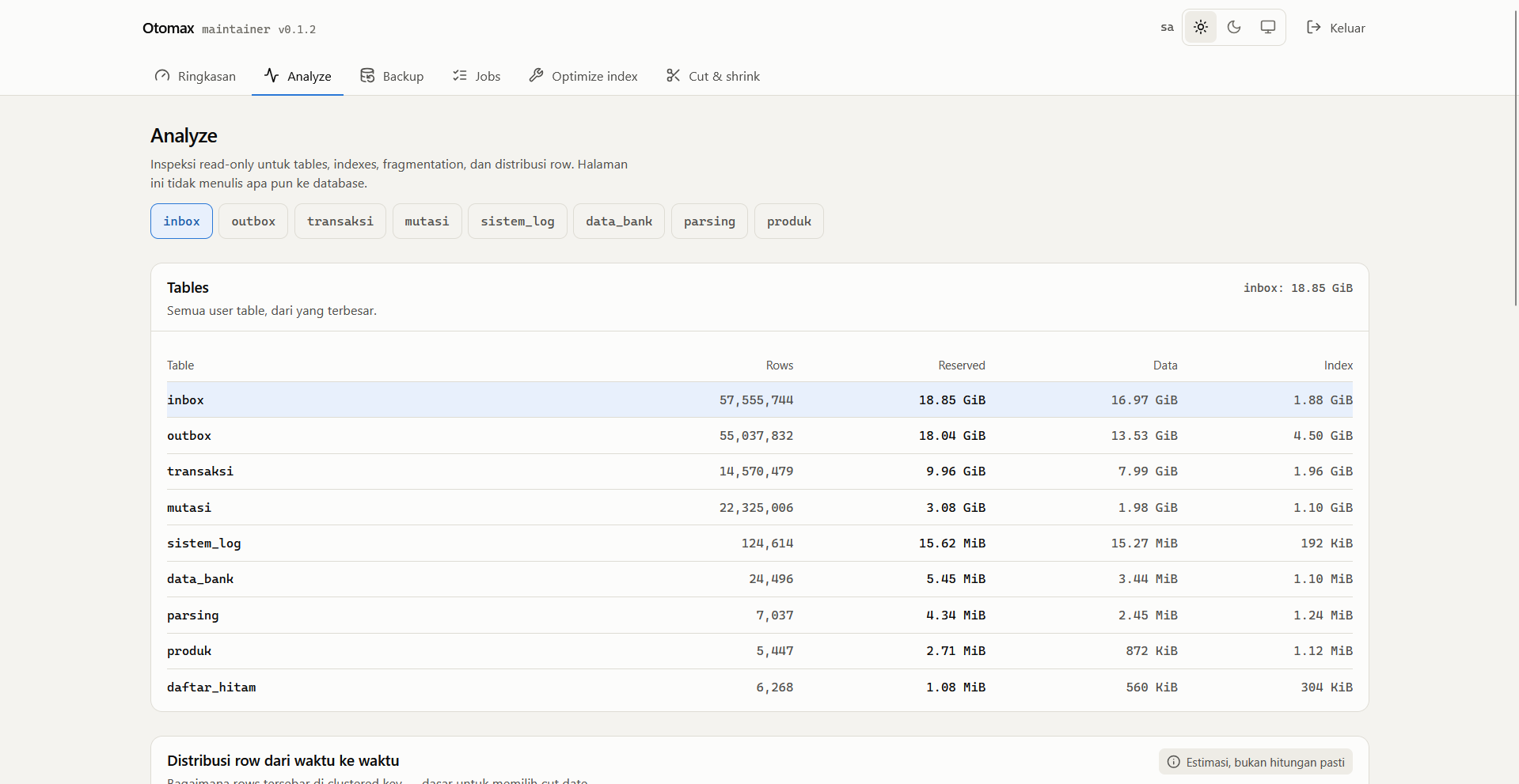Click the Ringkasan gauge icon
This screenshot has height=784, width=1519.
pyautogui.click(x=162, y=76)
